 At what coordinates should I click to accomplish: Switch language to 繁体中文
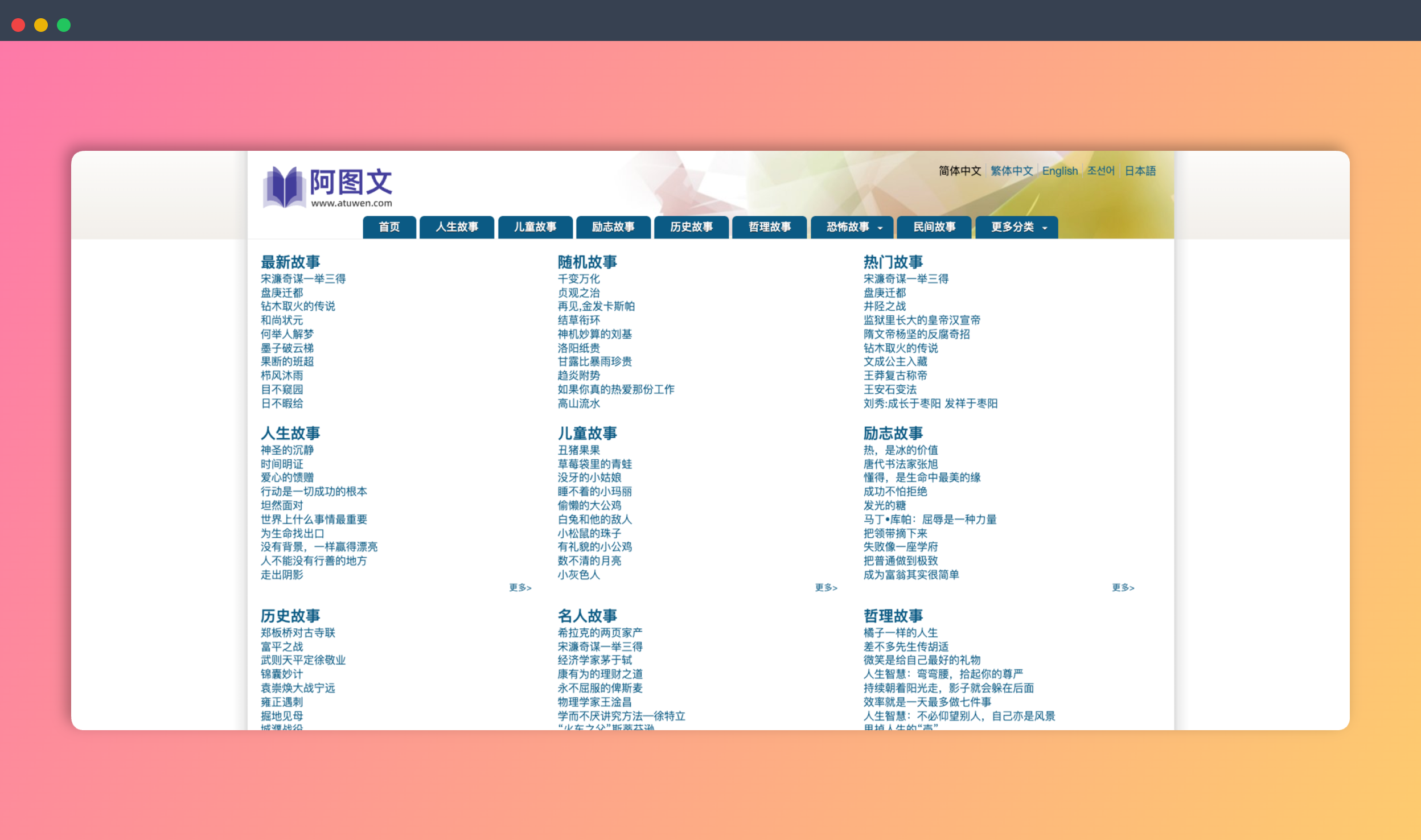(1011, 171)
